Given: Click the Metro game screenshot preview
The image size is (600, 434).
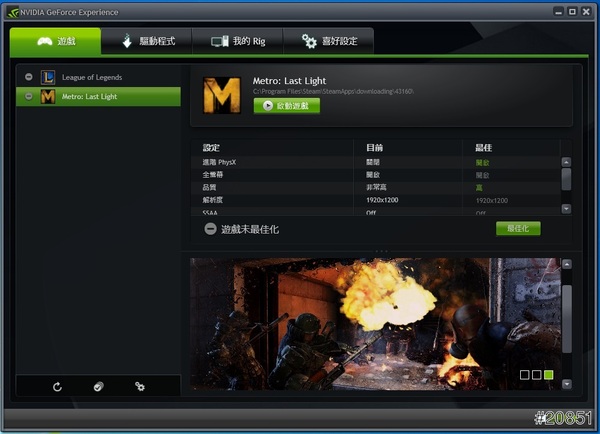Looking at the screenshot, I should pyautogui.click(x=375, y=324).
